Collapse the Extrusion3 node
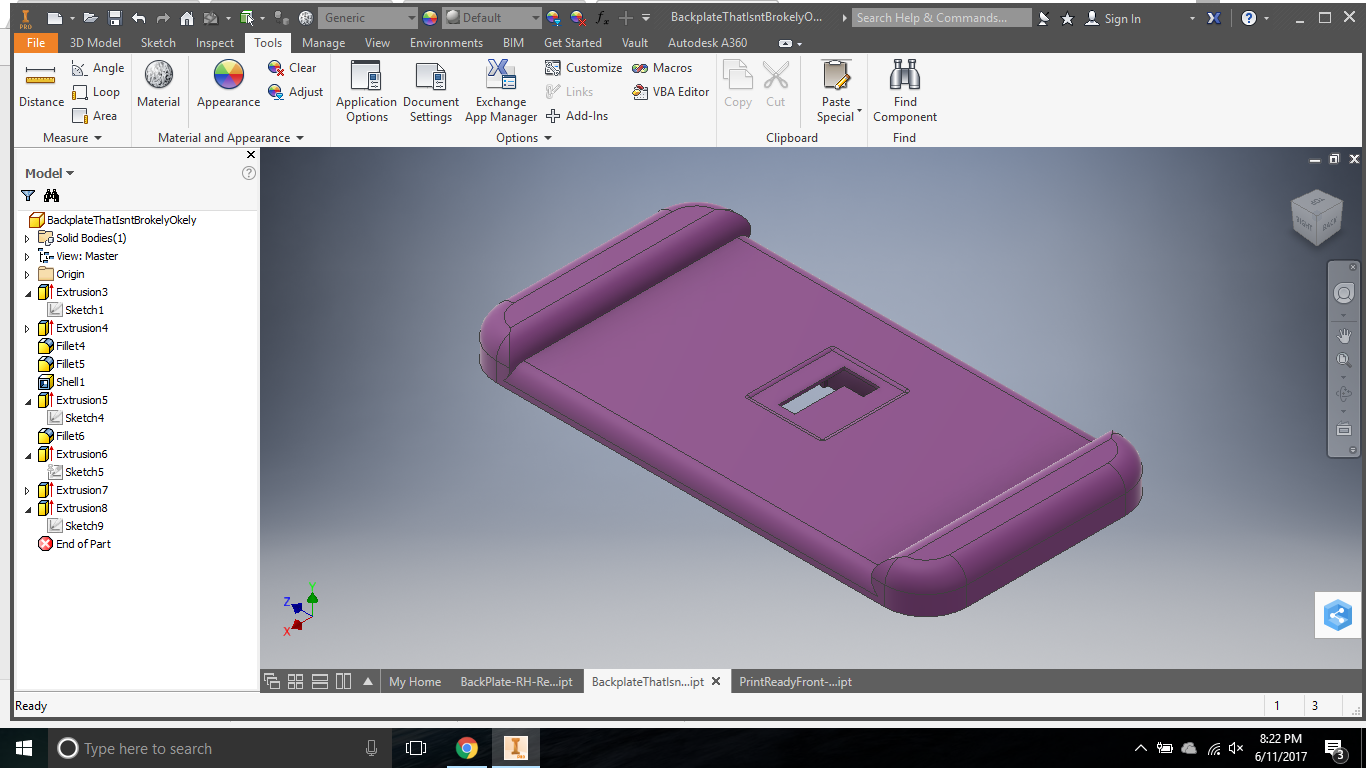The image size is (1366, 768). [27, 293]
